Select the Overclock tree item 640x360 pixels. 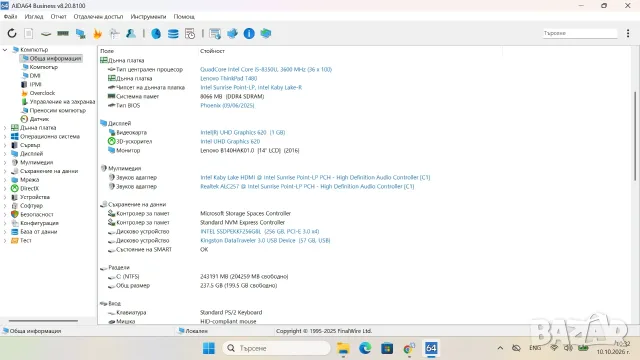click(x=42, y=93)
